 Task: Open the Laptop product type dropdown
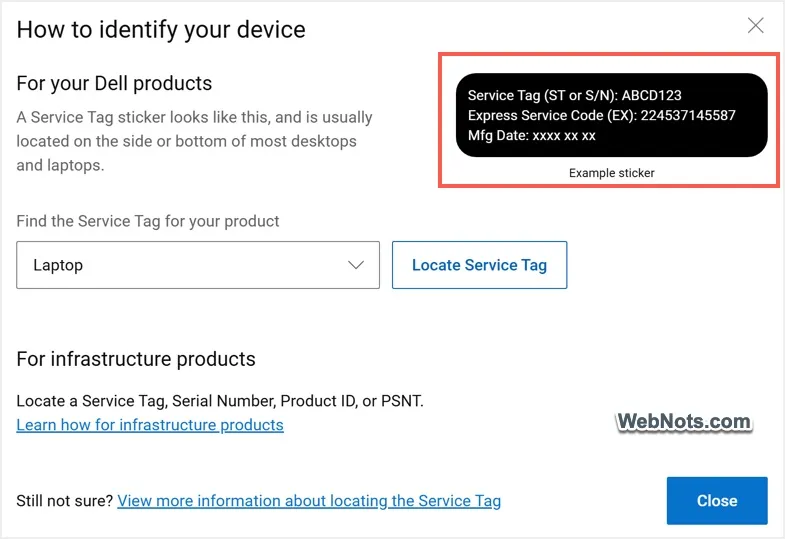(198, 265)
